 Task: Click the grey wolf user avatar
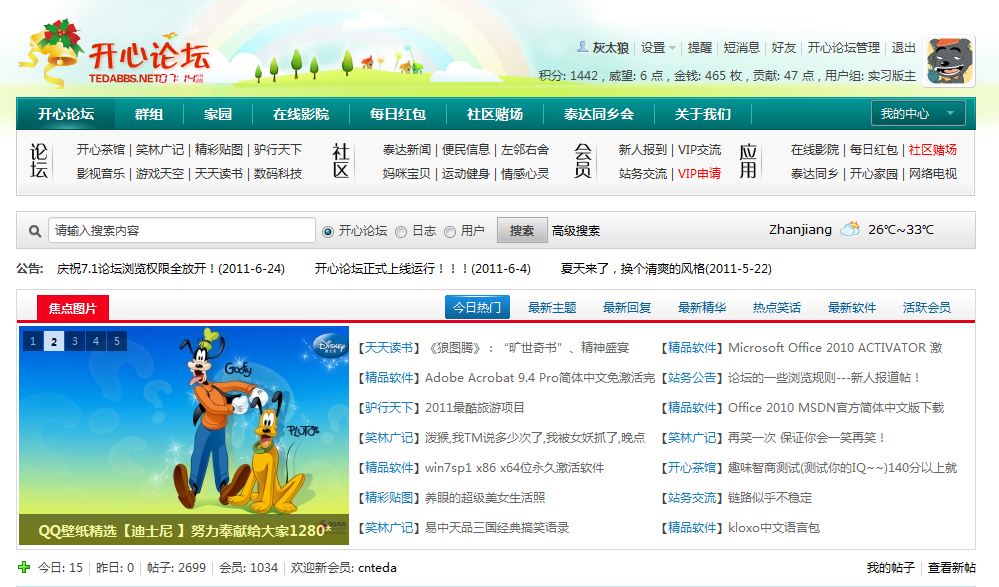click(x=949, y=61)
